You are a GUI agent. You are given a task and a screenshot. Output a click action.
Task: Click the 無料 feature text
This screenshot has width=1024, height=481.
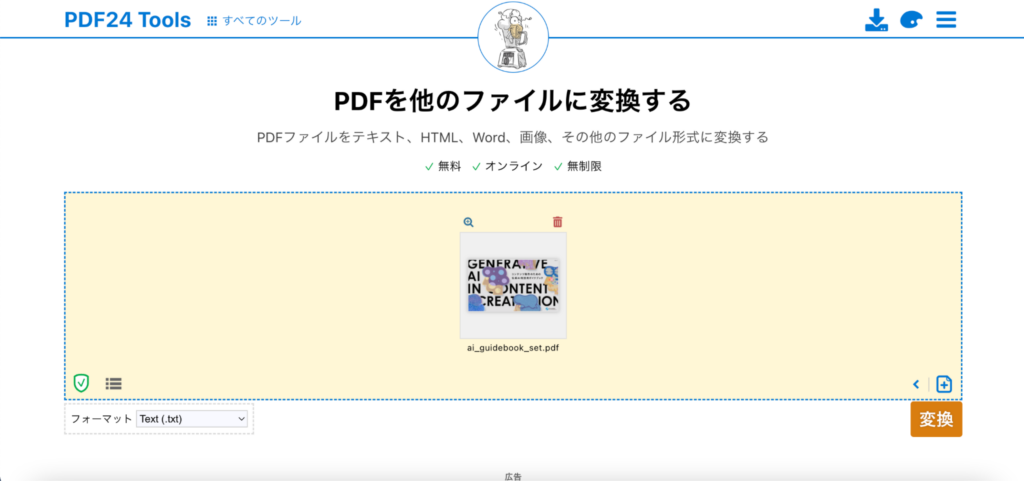(x=449, y=166)
